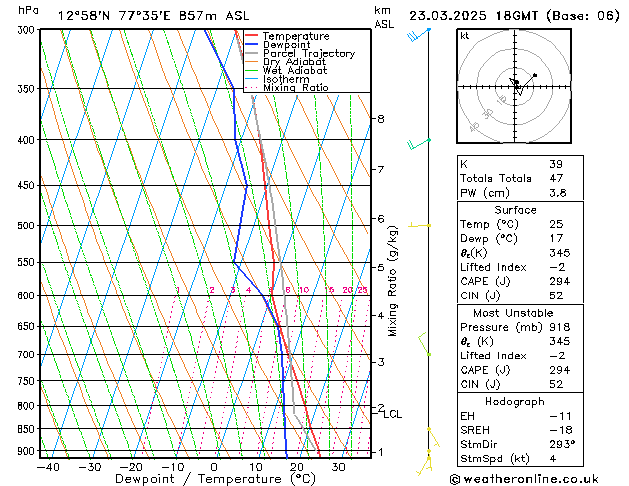Click the hodograph wind plot

coord(514,86)
